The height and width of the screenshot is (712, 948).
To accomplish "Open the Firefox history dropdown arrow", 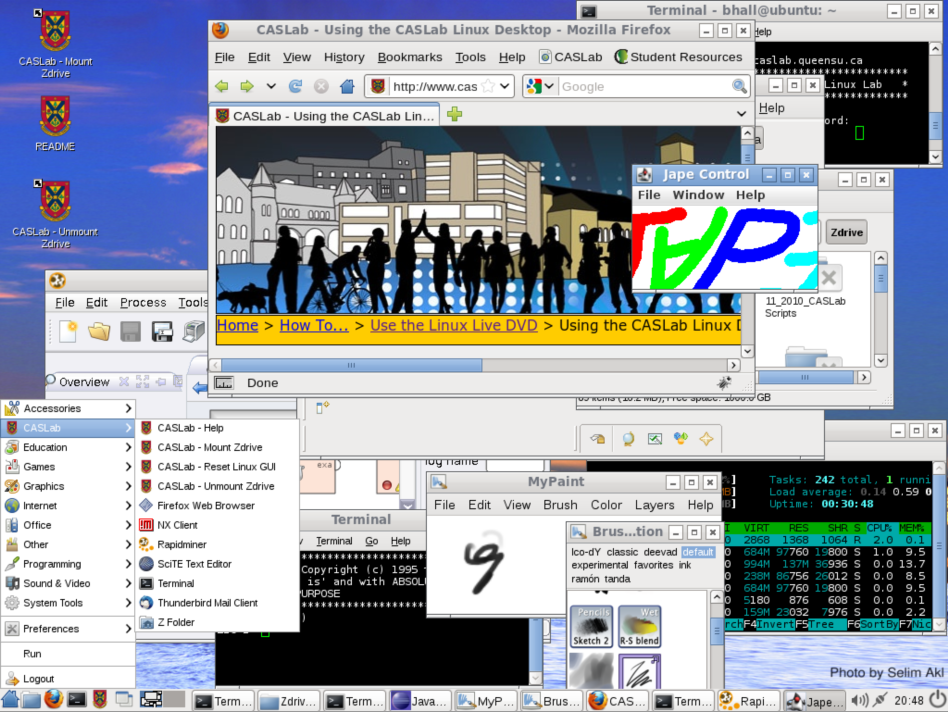I will click(271, 86).
